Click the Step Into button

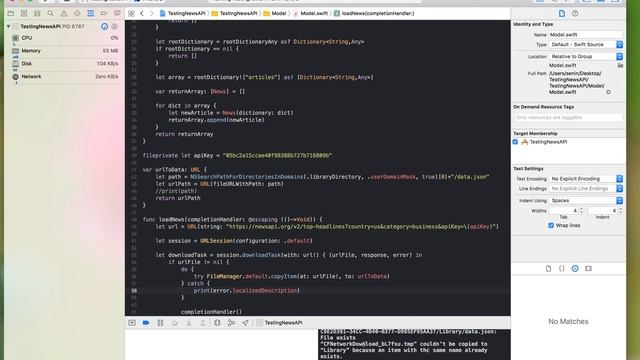[189, 323]
